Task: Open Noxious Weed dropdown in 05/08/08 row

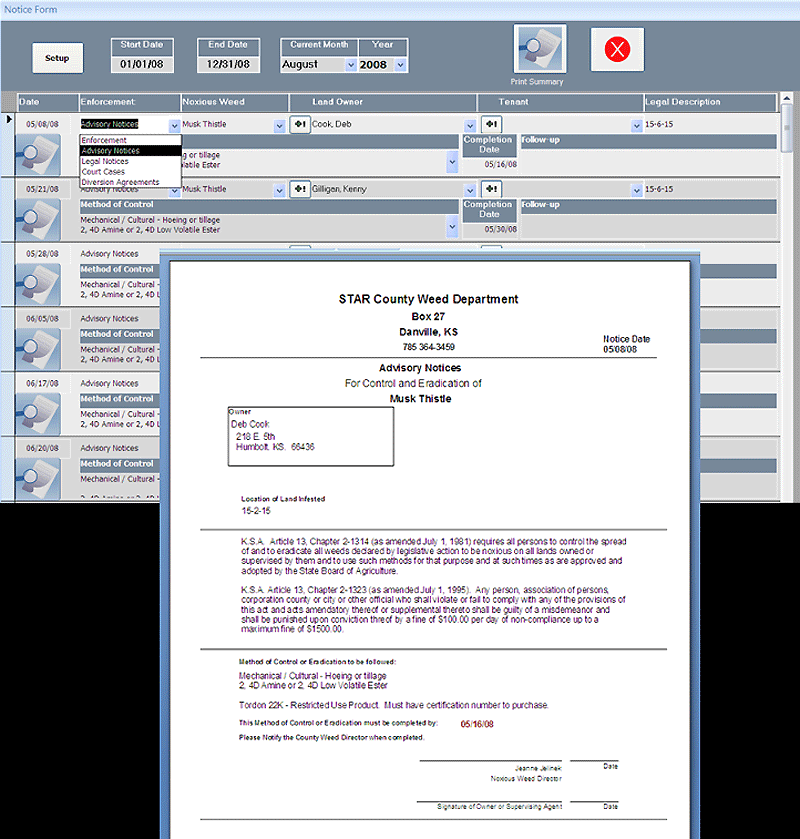Action: (x=279, y=126)
